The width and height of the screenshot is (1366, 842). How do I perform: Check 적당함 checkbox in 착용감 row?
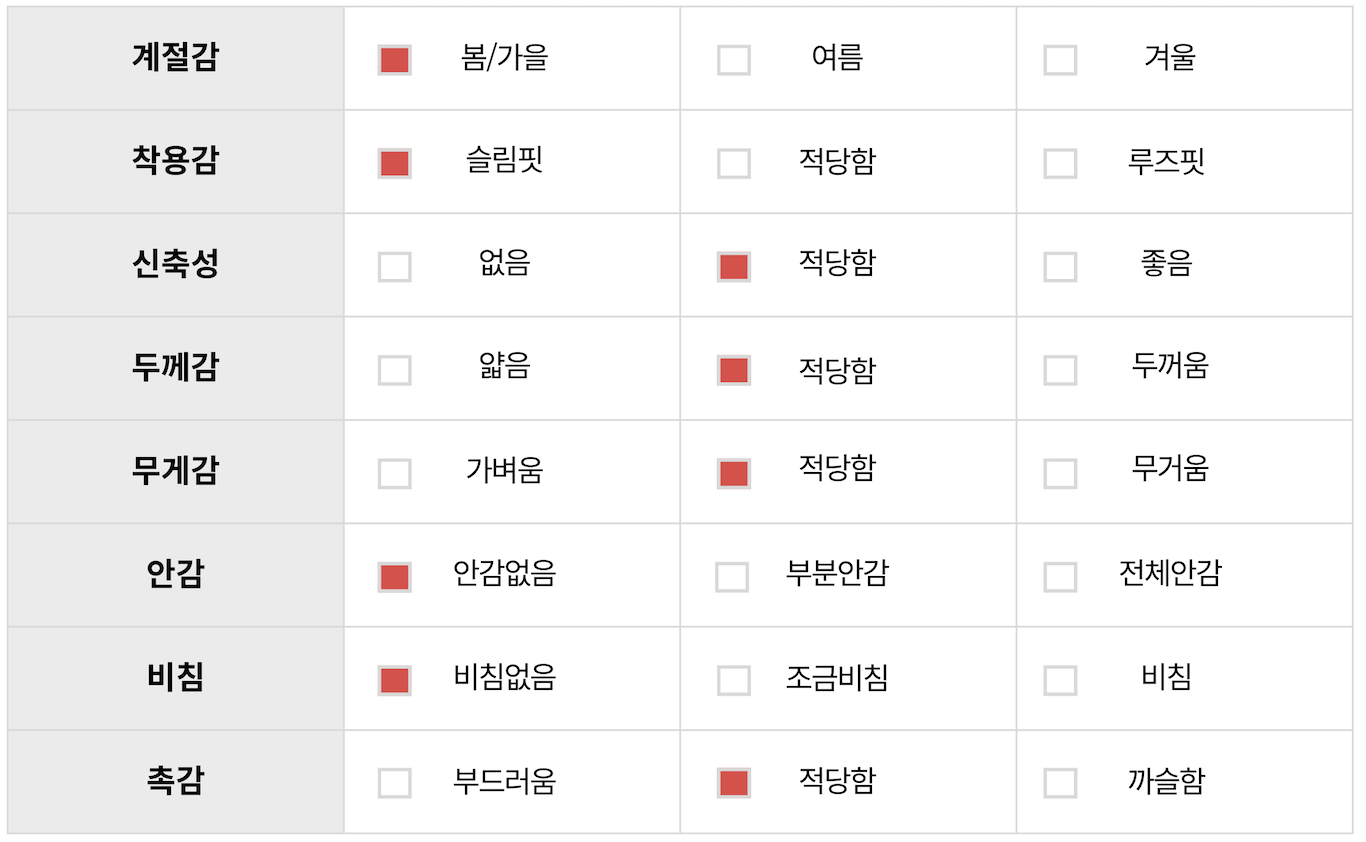coord(734,163)
